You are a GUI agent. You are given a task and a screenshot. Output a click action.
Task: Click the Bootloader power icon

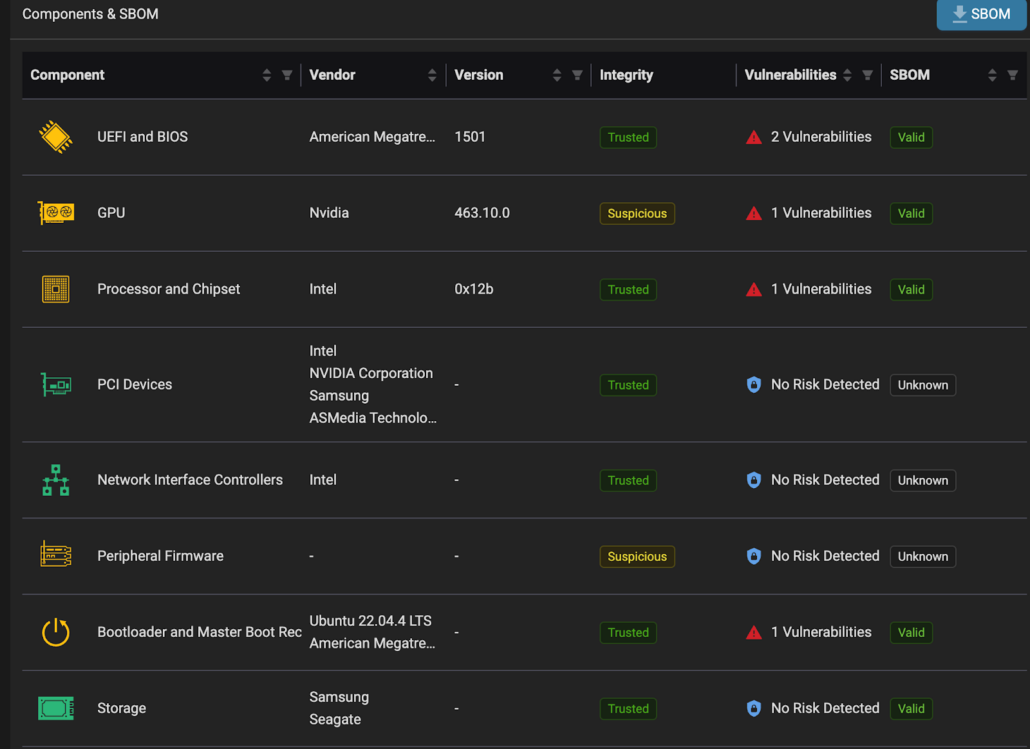[x=55, y=632]
